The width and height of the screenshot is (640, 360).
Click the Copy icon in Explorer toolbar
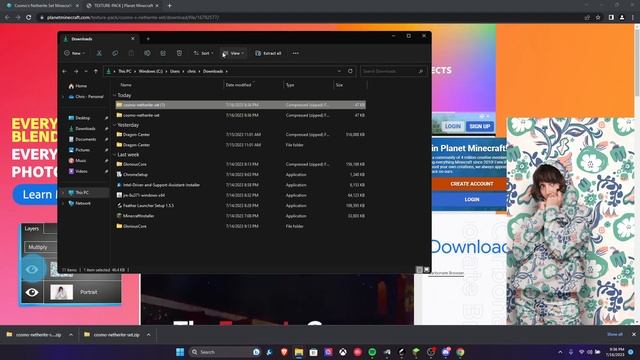point(115,53)
